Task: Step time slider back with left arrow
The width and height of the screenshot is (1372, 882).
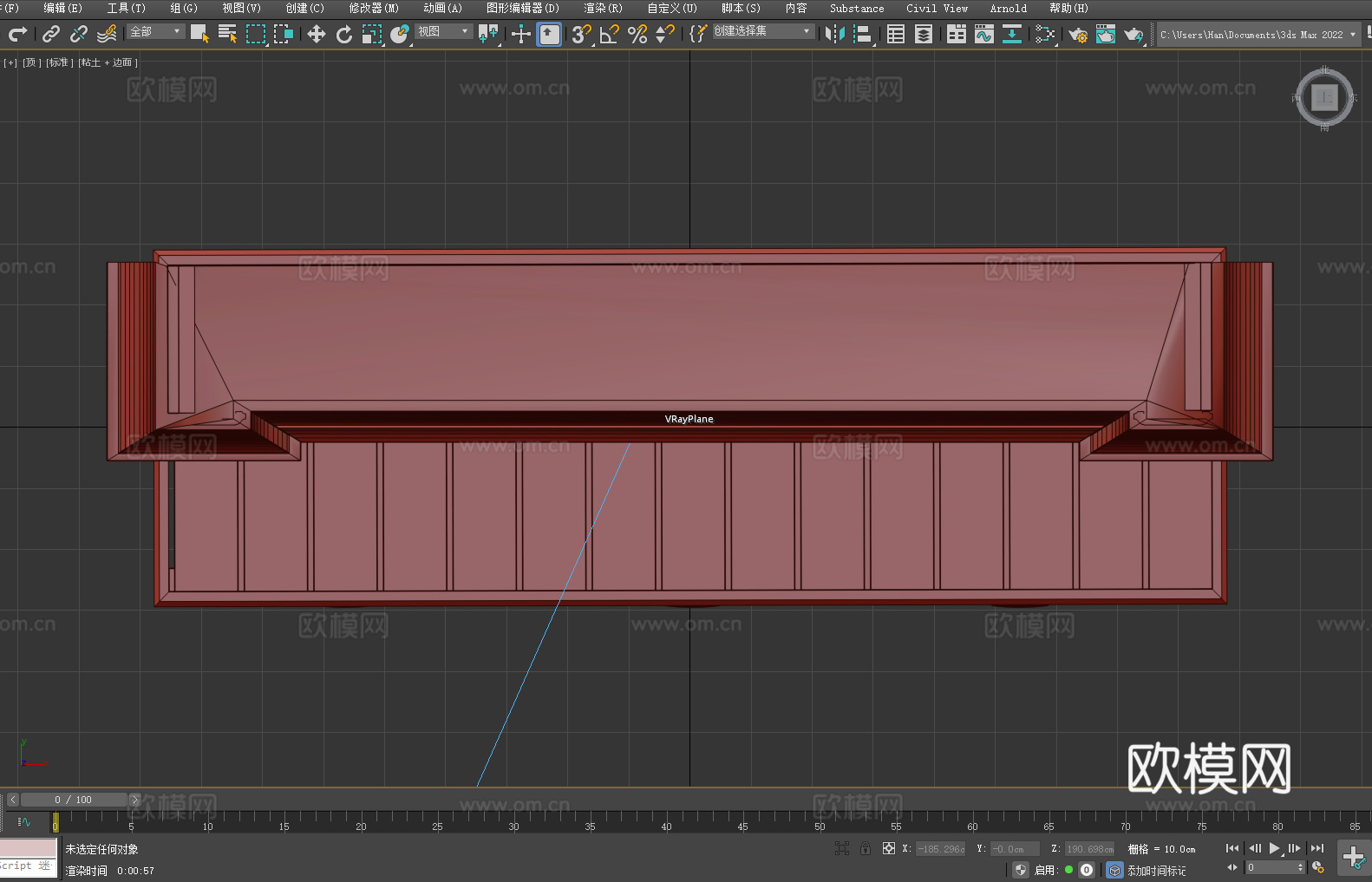Action: click(12, 800)
